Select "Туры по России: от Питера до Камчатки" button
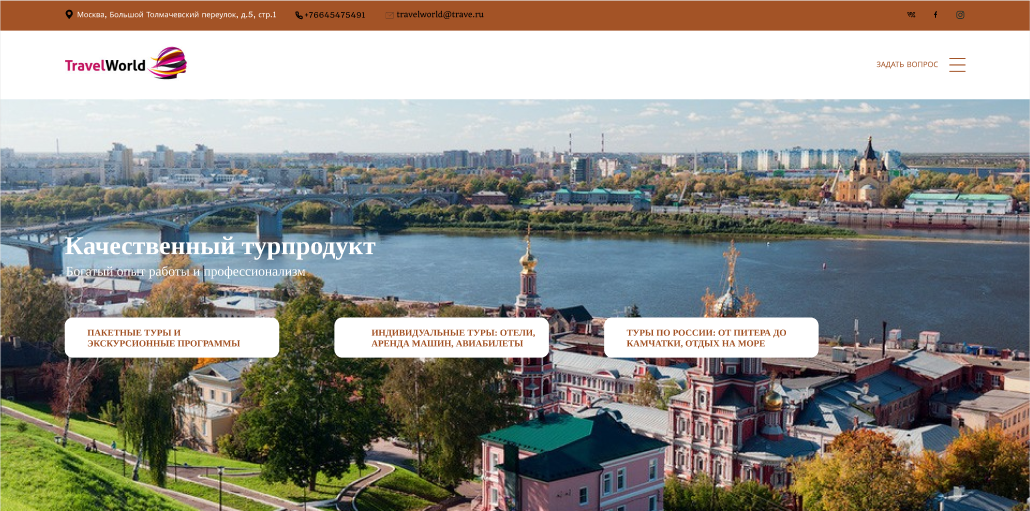 point(711,338)
